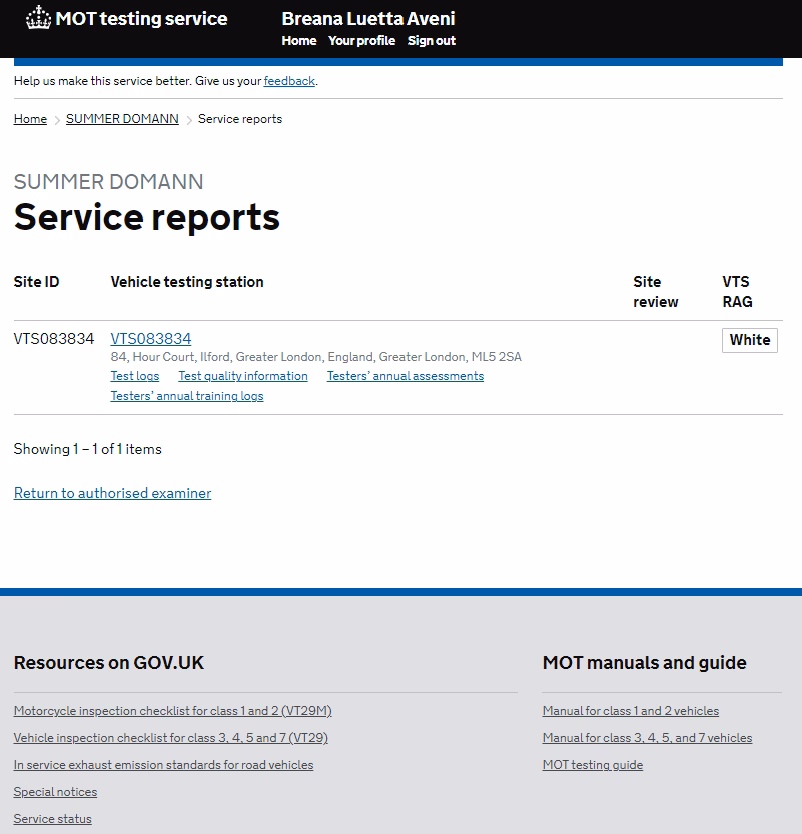Open Testers' annual assessments
This screenshot has height=834, width=802.
tap(404, 375)
